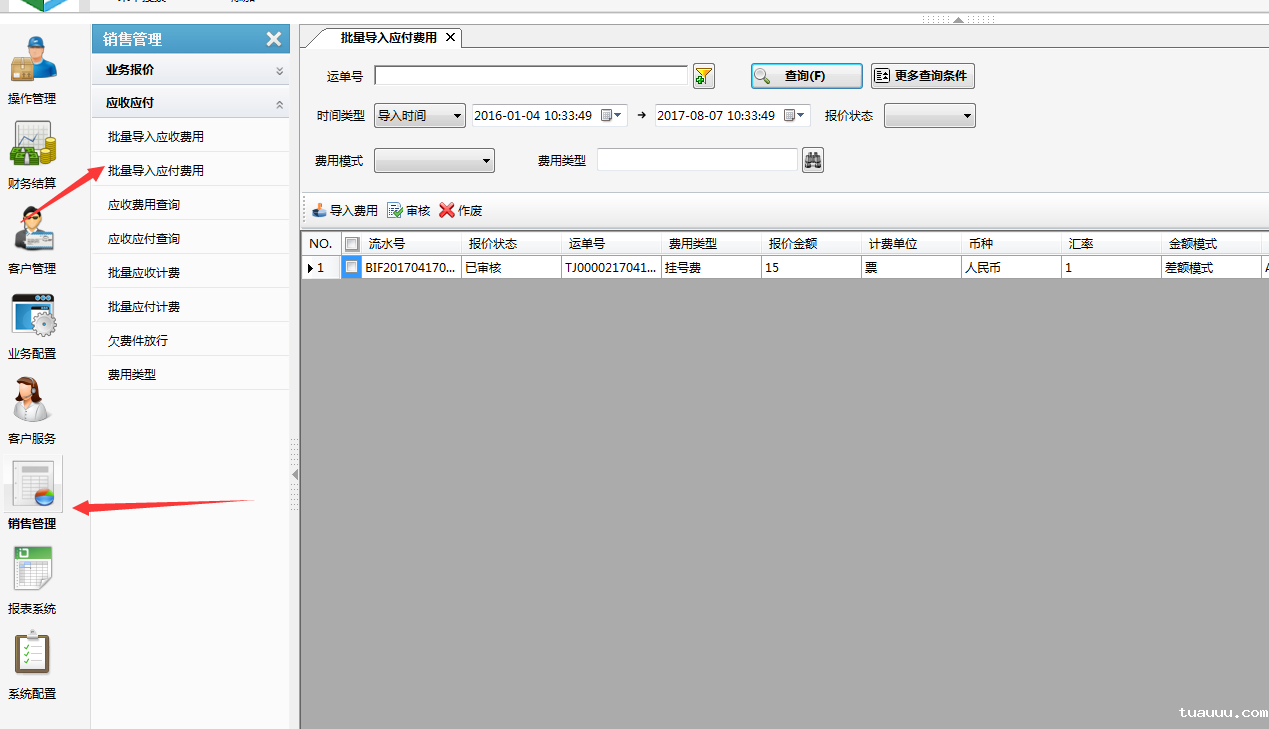The width and height of the screenshot is (1269, 729).
Task: Toggle the select-all checkbox in table header
Action: (351, 243)
